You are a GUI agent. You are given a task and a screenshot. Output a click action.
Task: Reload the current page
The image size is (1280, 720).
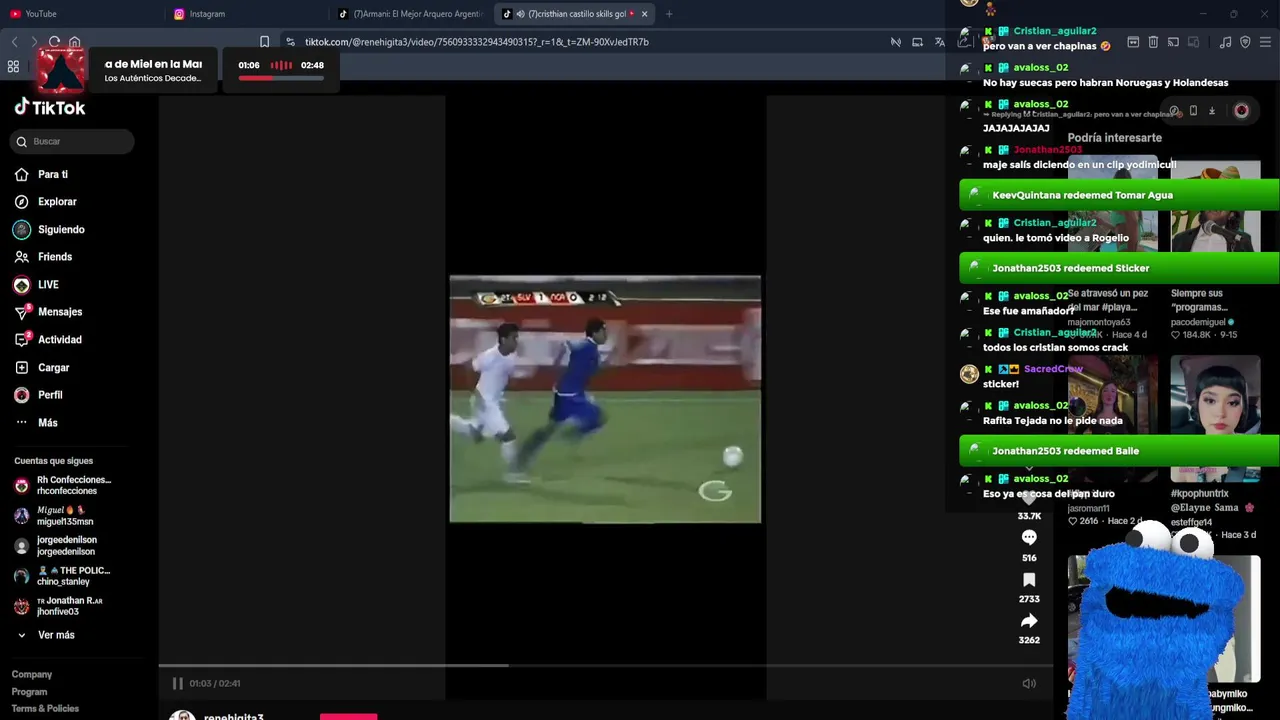coord(54,42)
